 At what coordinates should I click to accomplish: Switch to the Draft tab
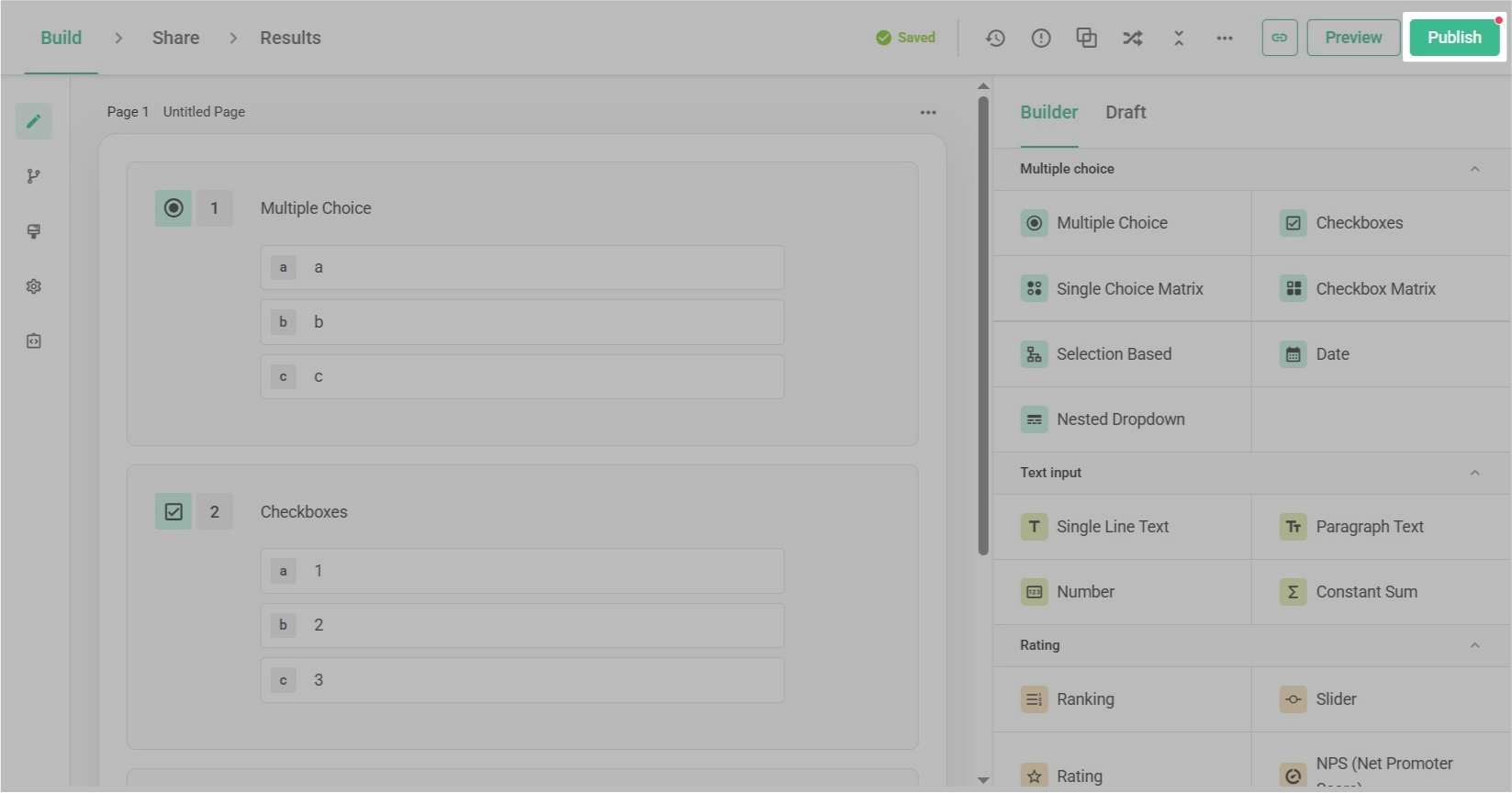pos(1126,112)
